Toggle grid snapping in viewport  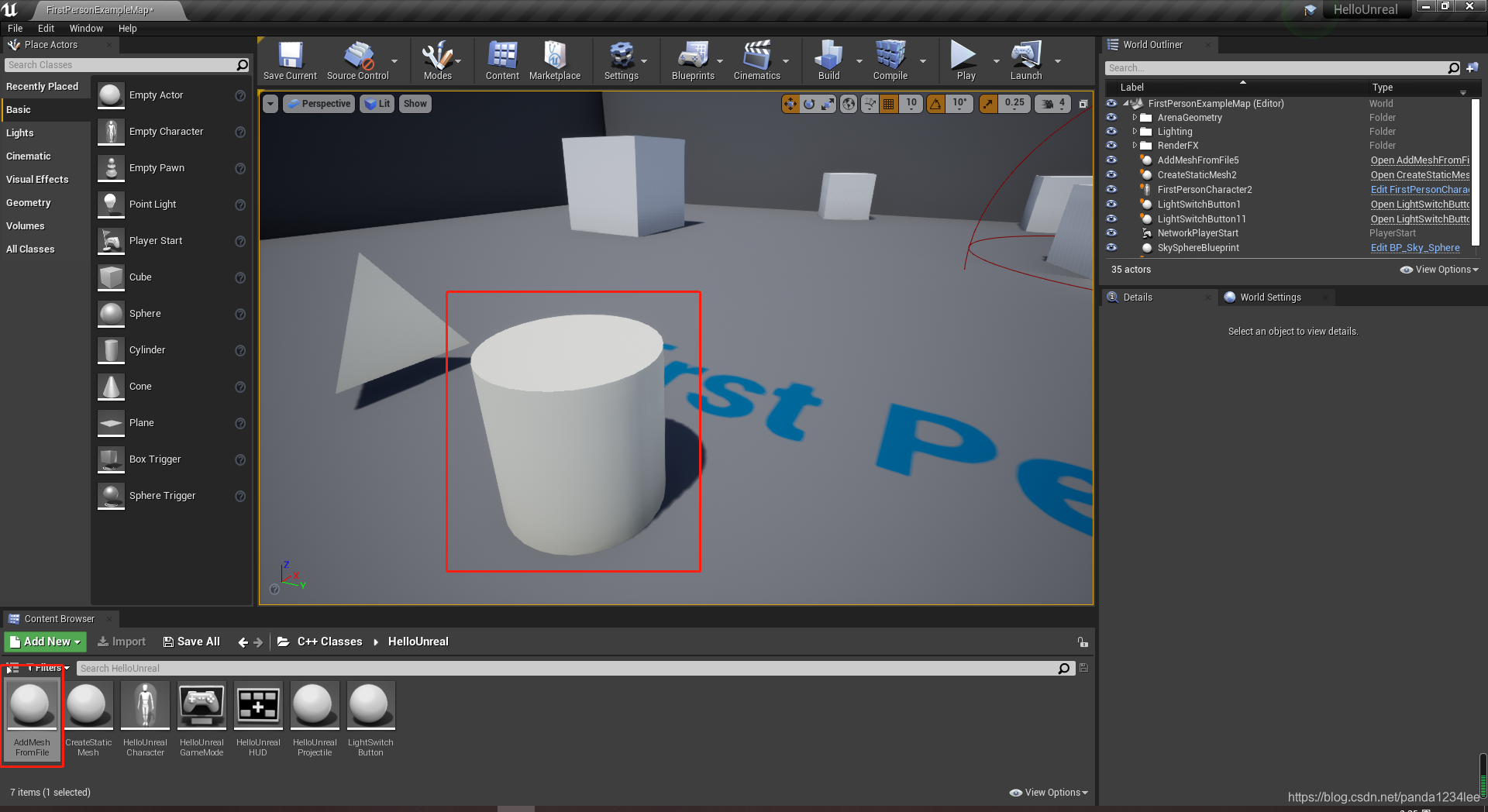click(889, 104)
